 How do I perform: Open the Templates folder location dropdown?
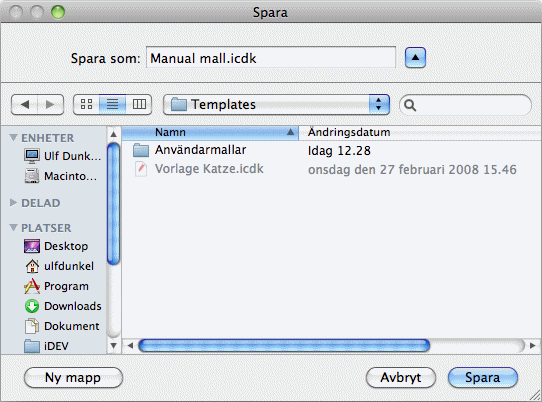pyautogui.click(x=276, y=104)
